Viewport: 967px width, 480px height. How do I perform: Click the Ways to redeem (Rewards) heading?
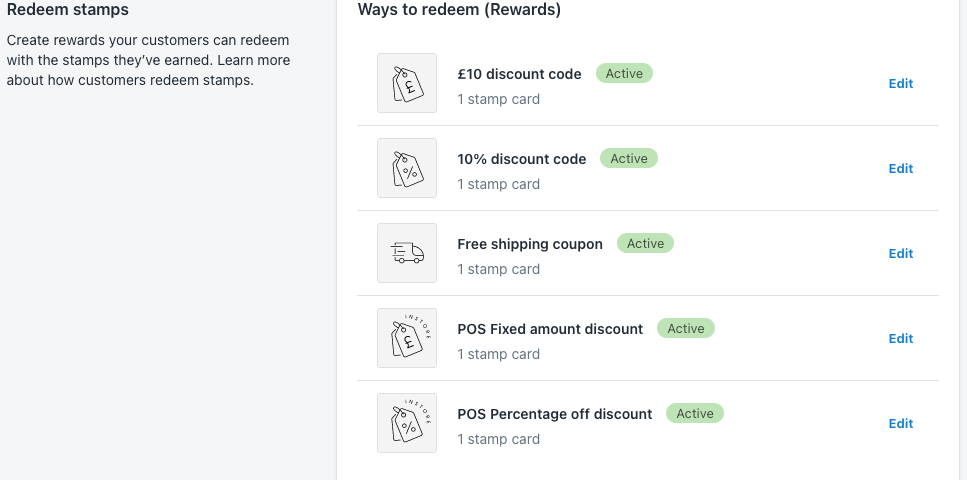click(459, 10)
